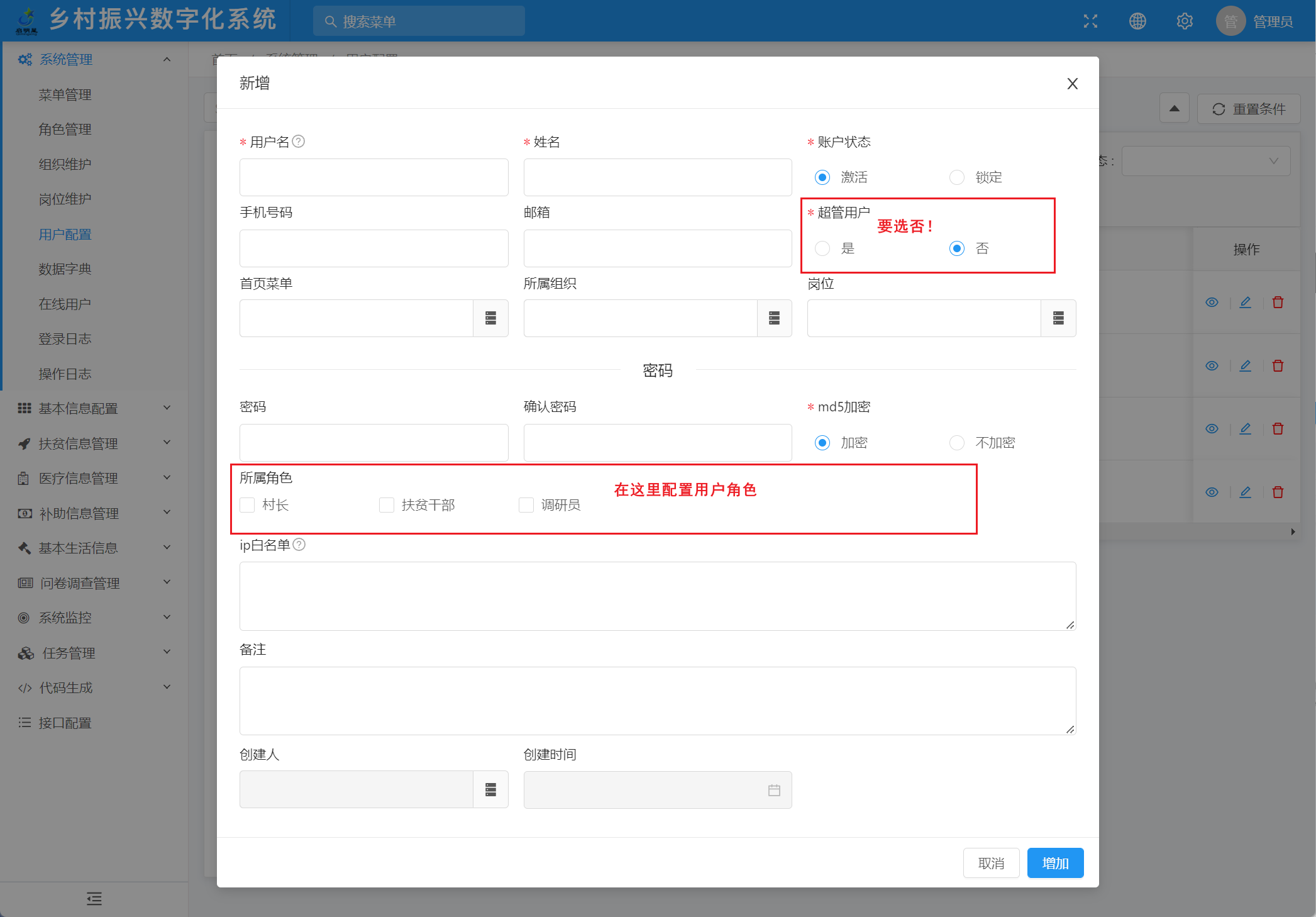Open the 首页菜单 picker list icon
The image size is (1316, 917).
490,318
